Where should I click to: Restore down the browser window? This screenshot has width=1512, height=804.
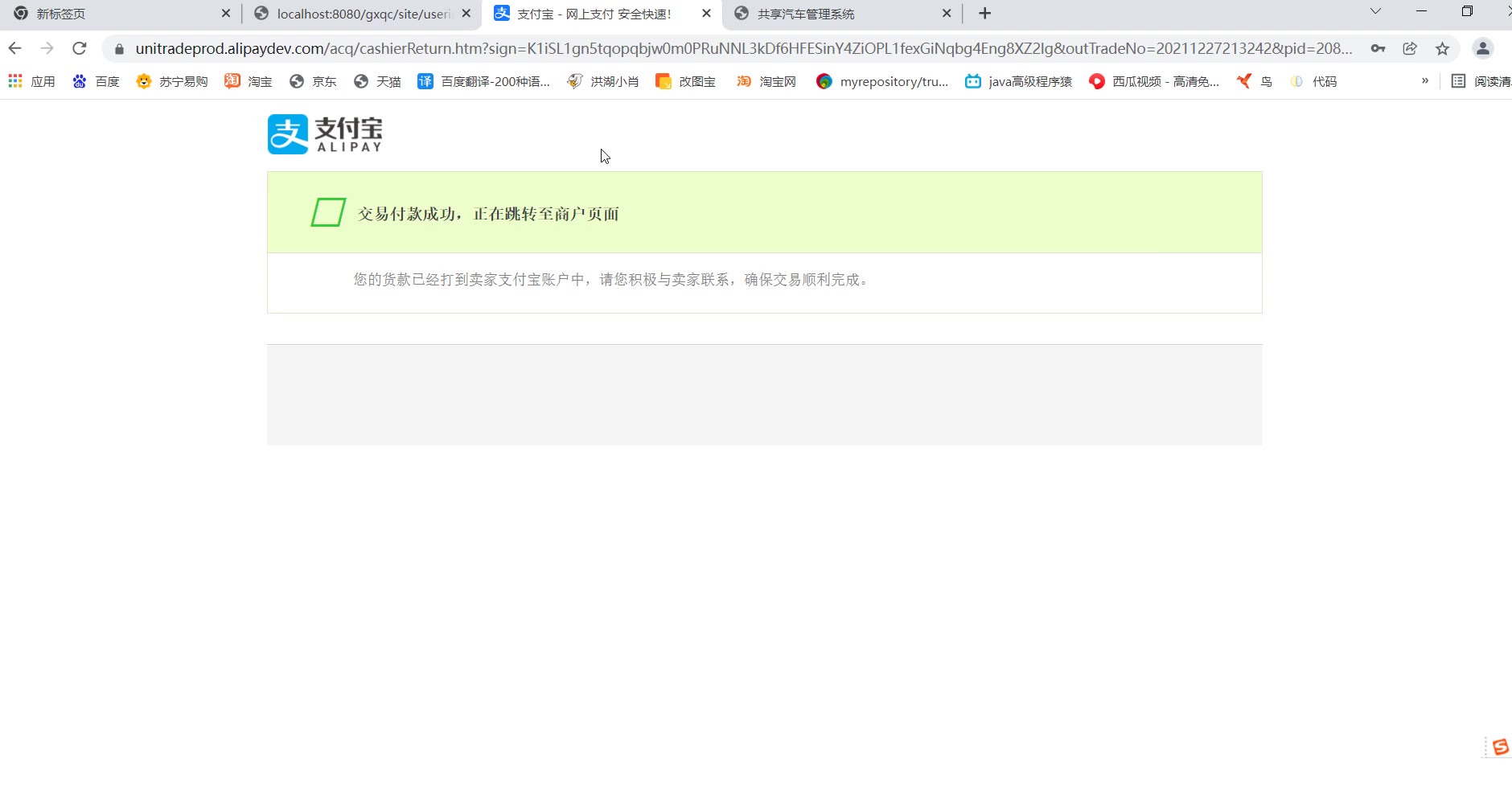click(x=1467, y=11)
